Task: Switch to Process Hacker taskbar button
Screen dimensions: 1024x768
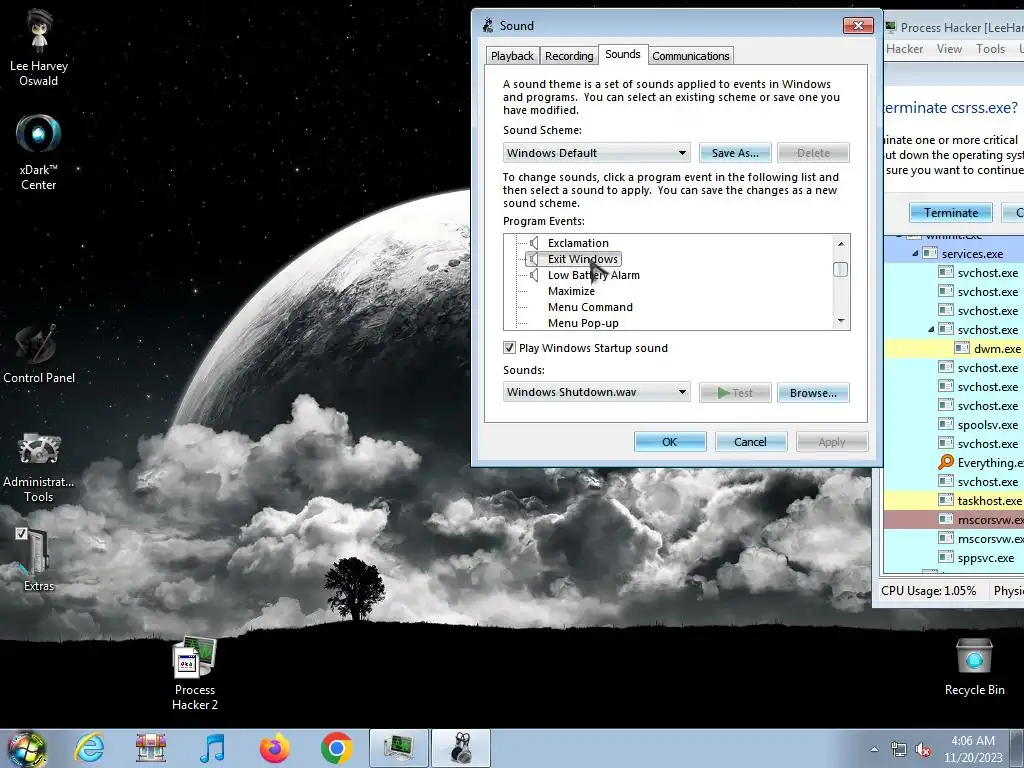Action: click(x=398, y=748)
